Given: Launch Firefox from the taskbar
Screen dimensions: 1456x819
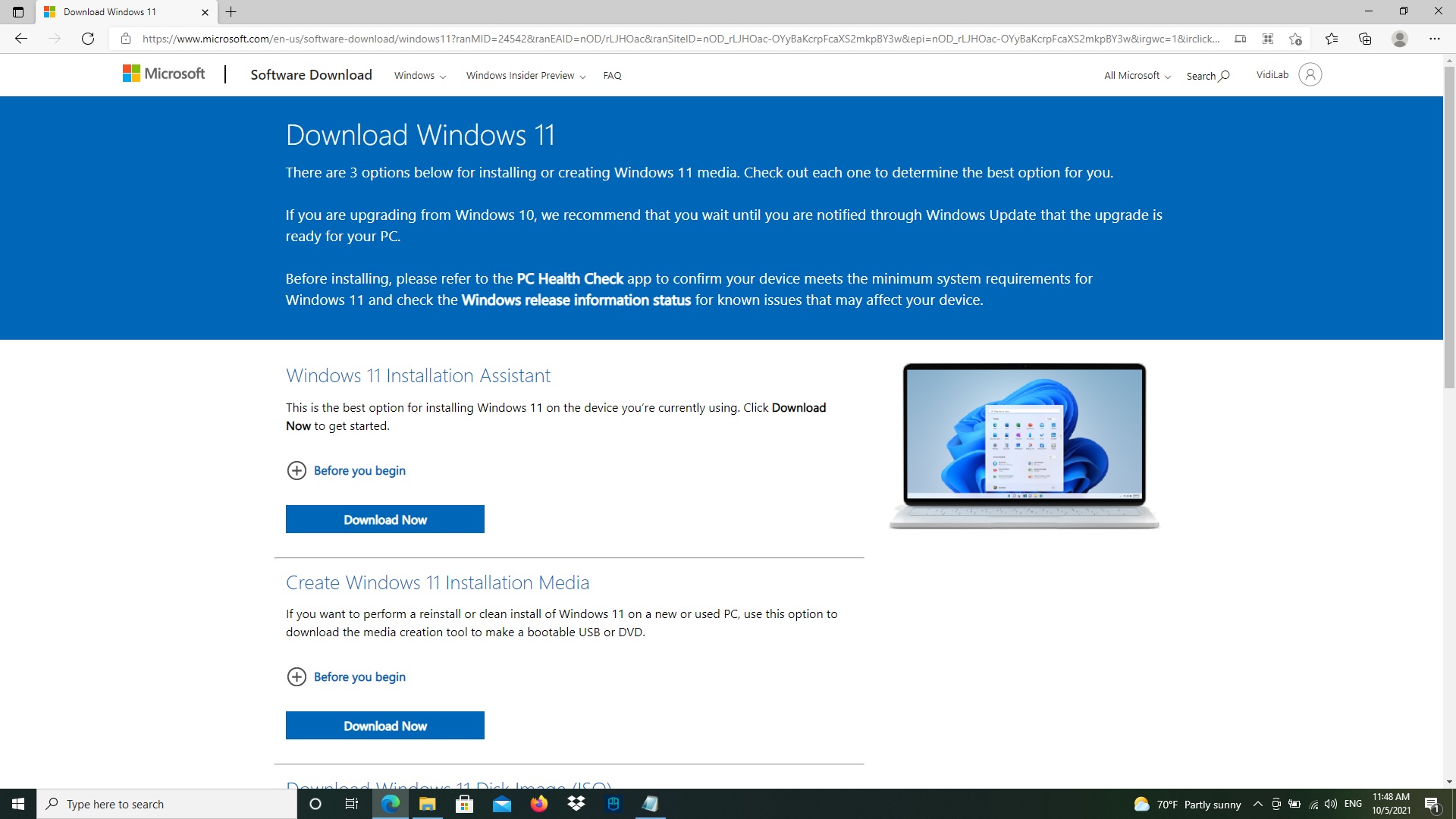Looking at the screenshot, I should 538,804.
